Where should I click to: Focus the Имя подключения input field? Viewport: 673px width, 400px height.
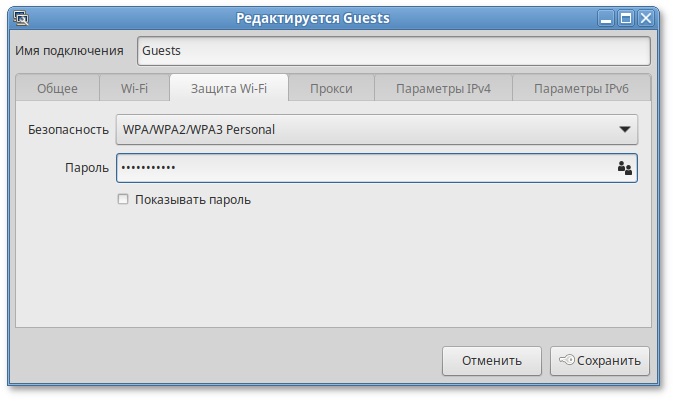[394, 51]
